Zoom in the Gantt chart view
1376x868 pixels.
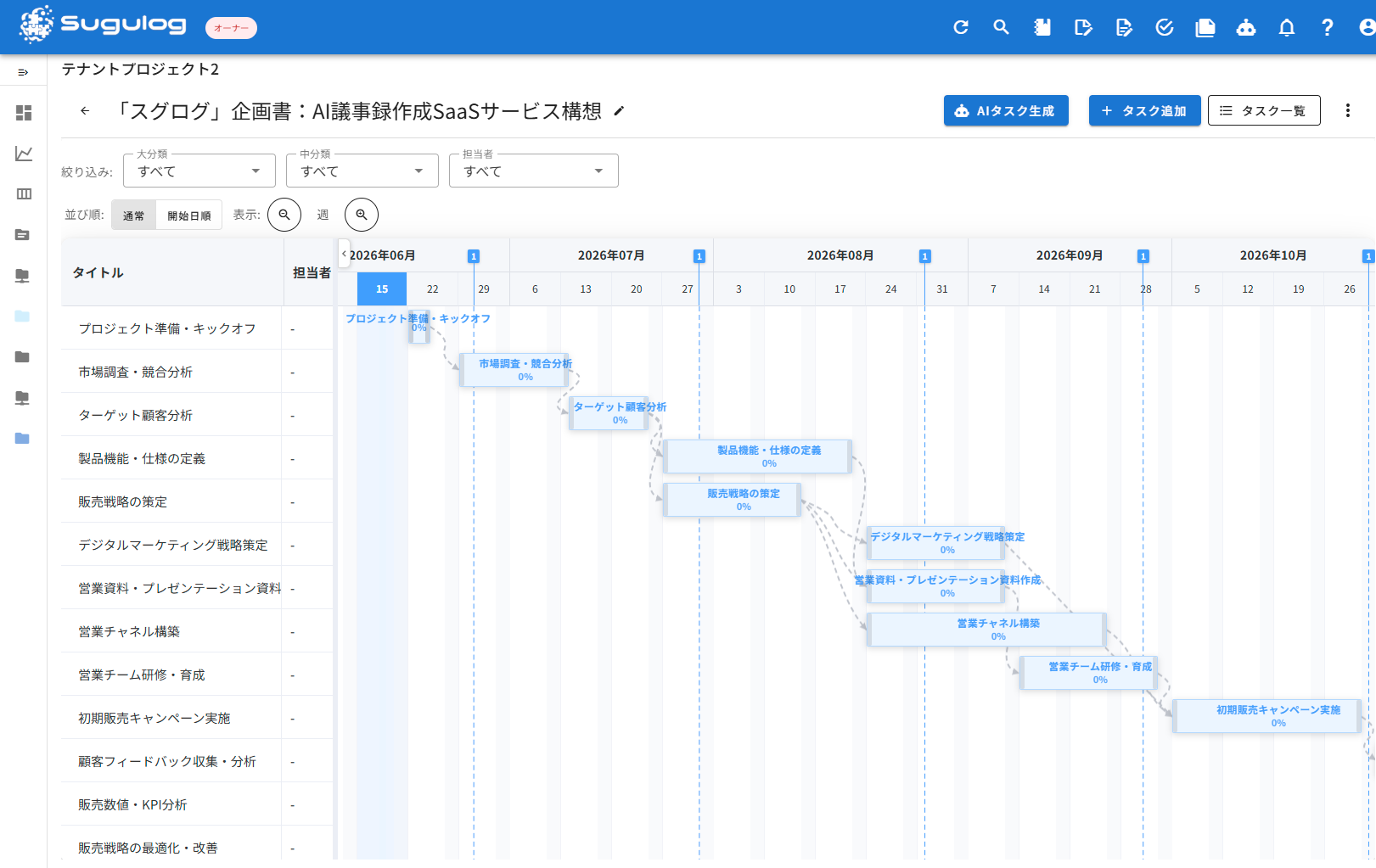pyautogui.click(x=362, y=215)
